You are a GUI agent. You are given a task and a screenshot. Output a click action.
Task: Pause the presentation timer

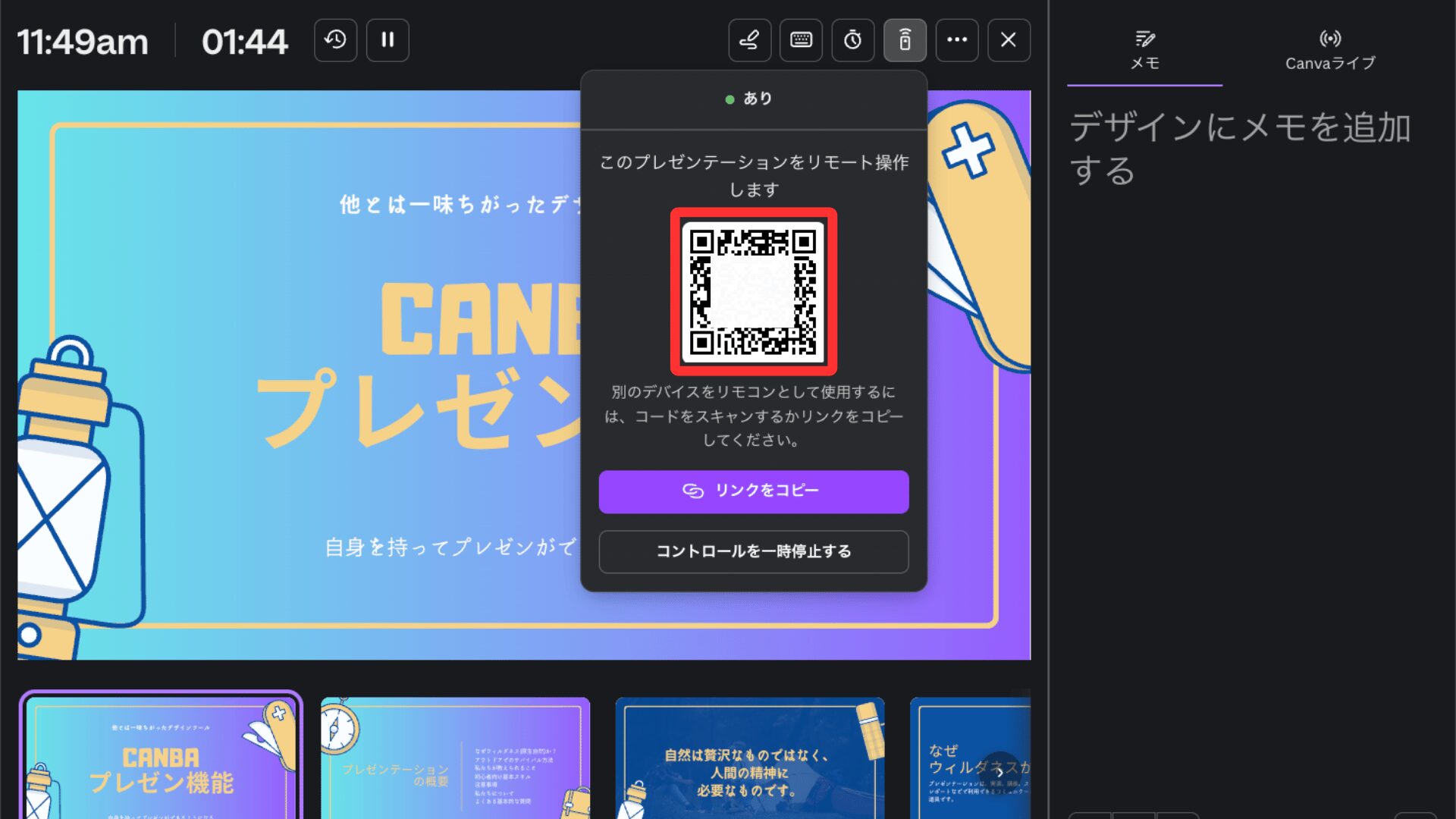pyautogui.click(x=388, y=40)
